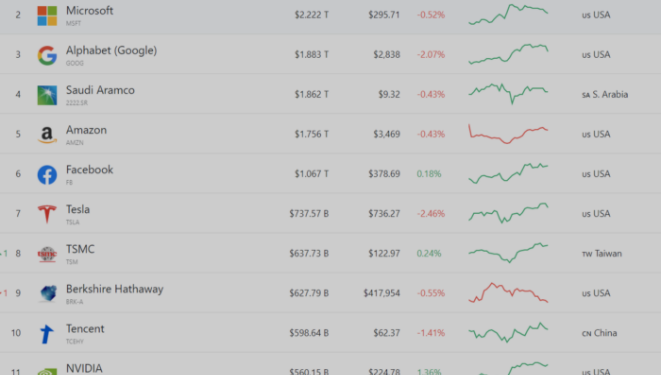Open the NVIDIA company link
The width and height of the screenshot is (661, 375).
84,368
